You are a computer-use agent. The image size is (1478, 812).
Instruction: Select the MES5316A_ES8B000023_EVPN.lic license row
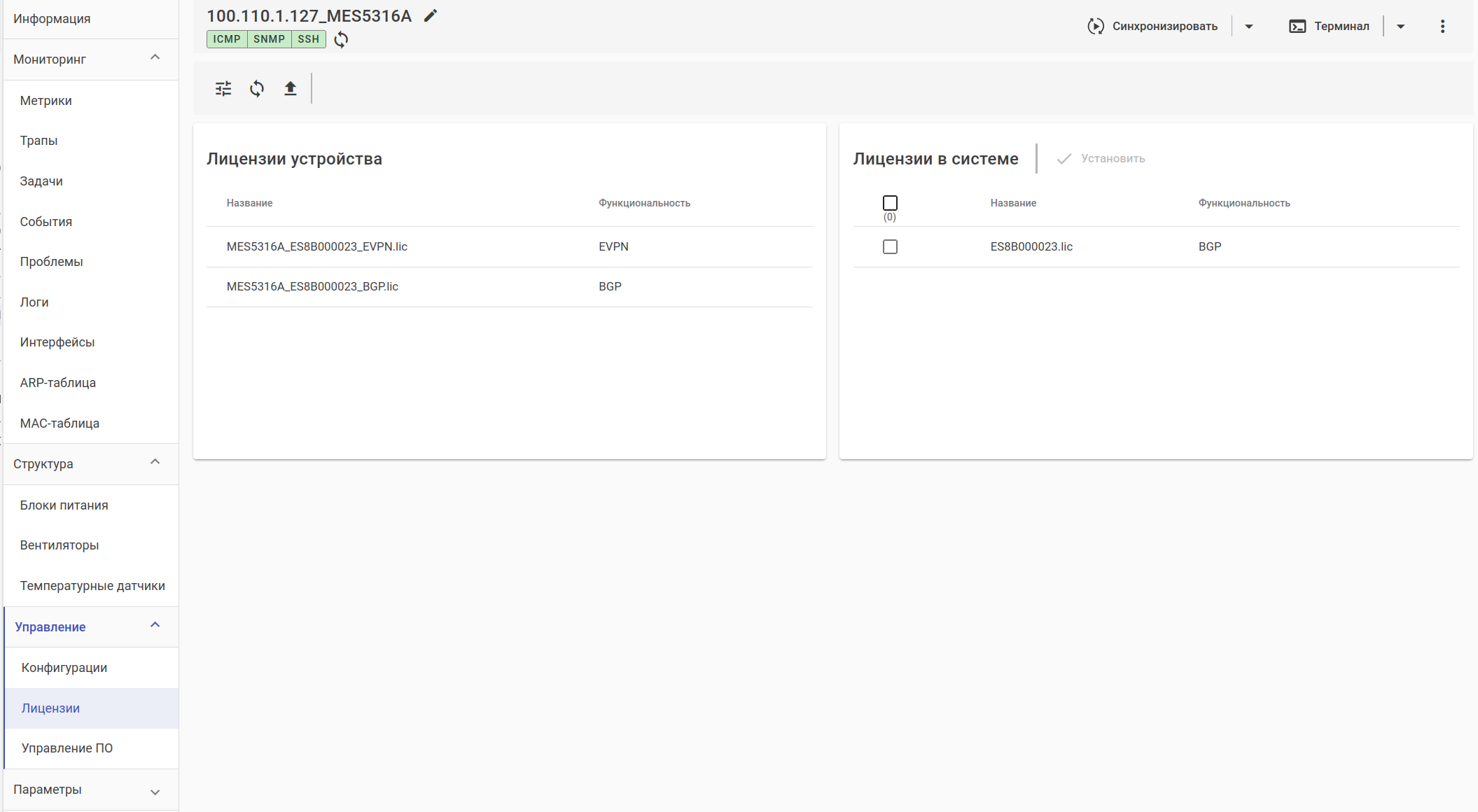(x=317, y=246)
